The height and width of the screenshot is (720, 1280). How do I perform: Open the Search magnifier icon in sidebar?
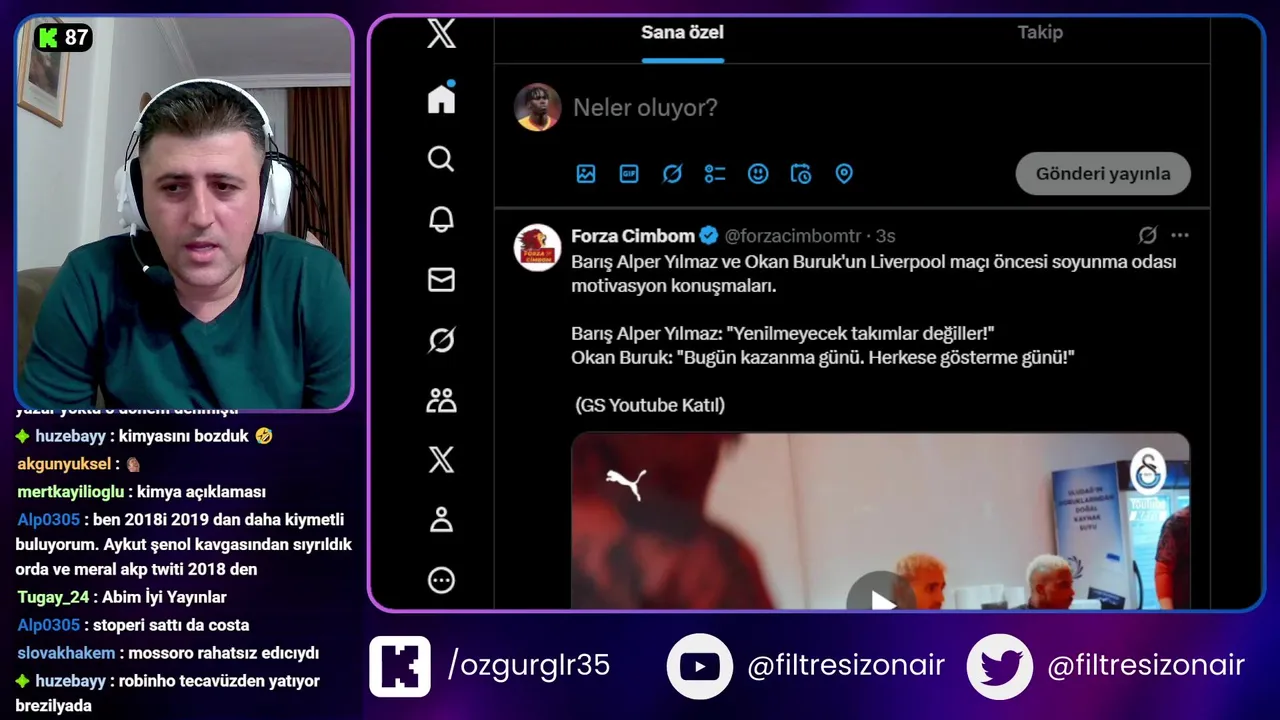click(x=441, y=159)
